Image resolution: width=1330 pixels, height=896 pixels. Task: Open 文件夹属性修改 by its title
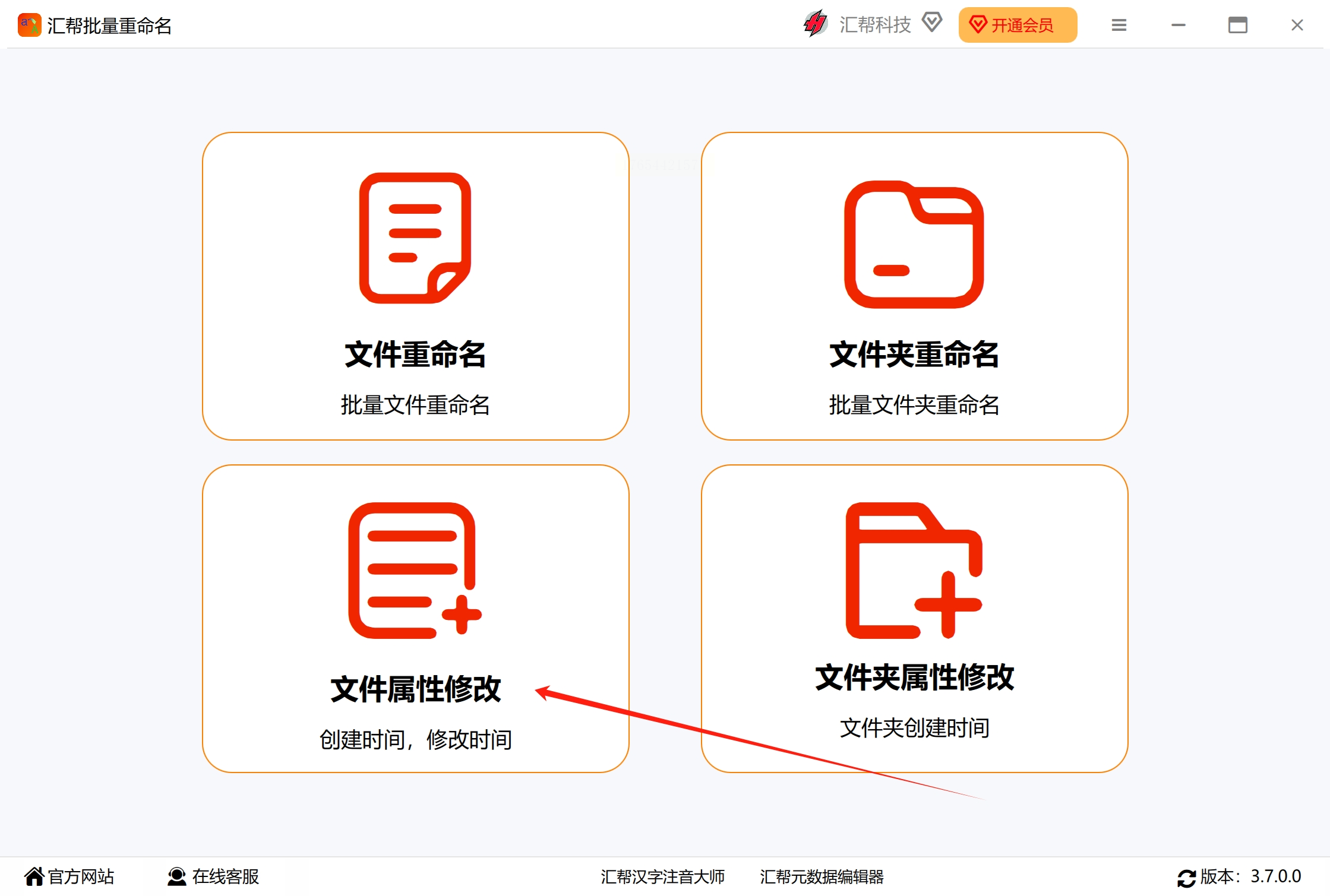point(914,677)
